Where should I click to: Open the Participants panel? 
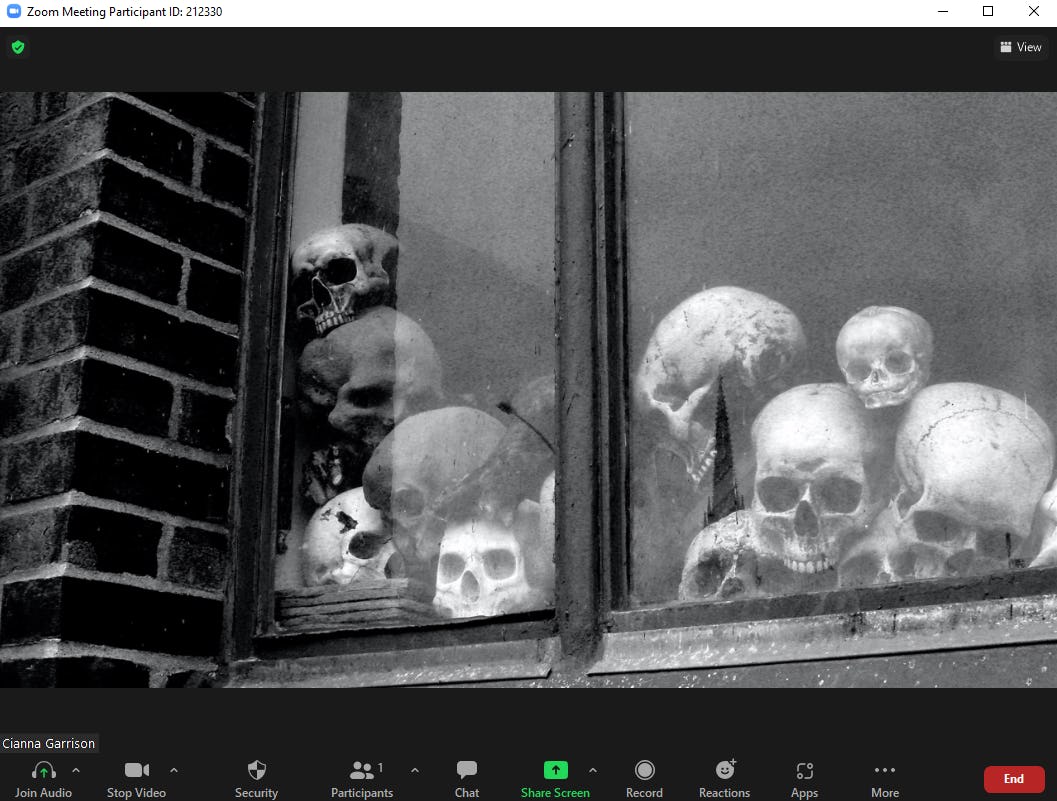click(x=362, y=770)
